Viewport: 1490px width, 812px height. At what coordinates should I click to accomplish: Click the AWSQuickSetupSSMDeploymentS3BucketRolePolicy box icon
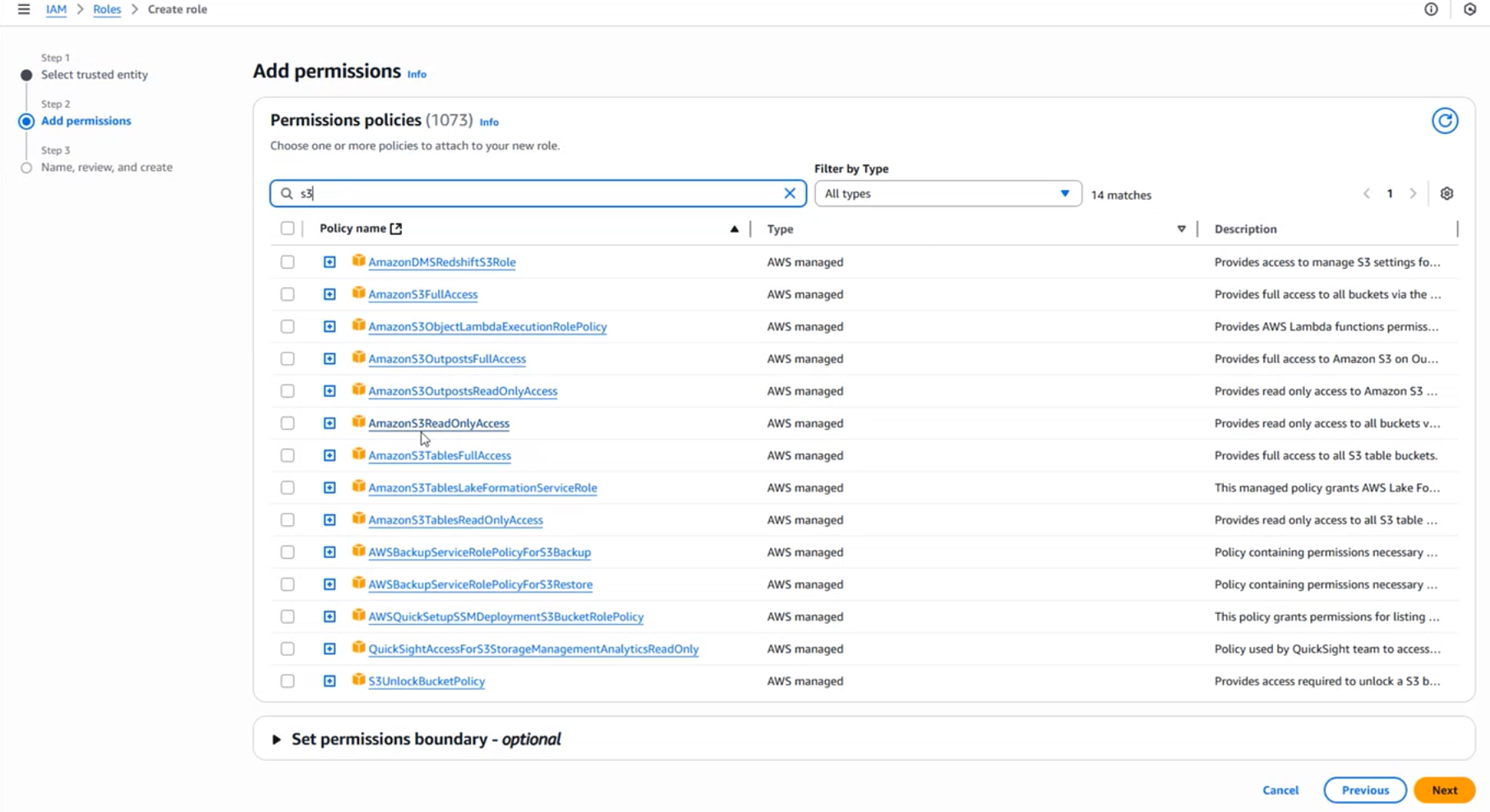358,616
